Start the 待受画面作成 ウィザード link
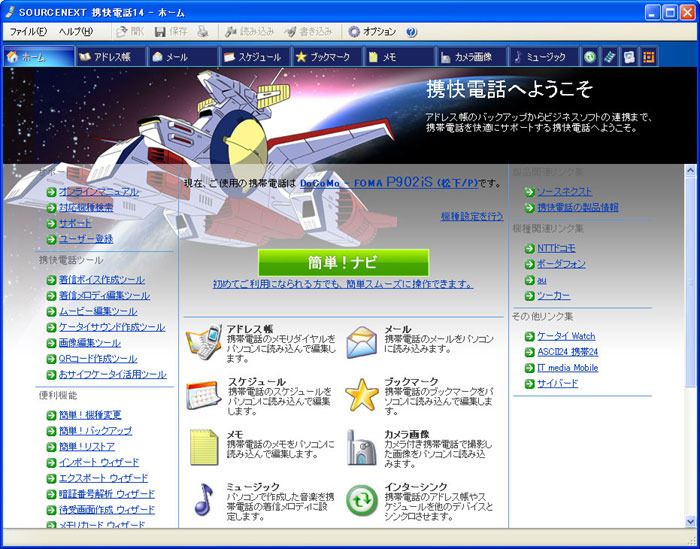700x549 pixels. pos(107,510)
